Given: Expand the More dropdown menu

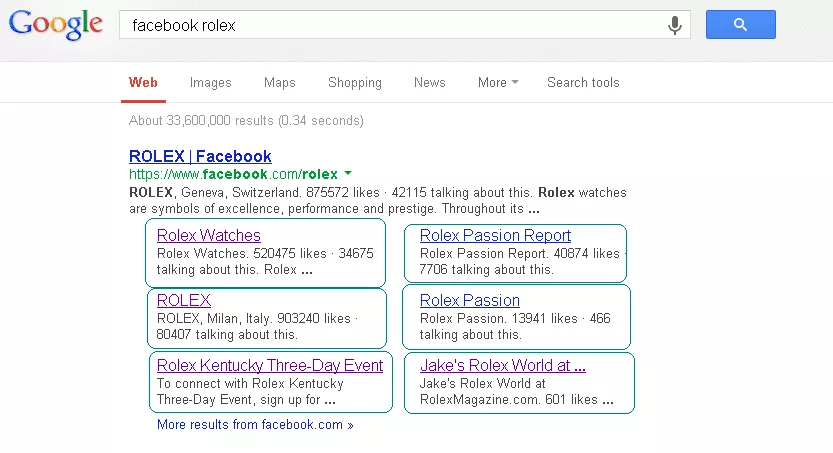Looking at the screenshot, I should click(x=498, y=83).
